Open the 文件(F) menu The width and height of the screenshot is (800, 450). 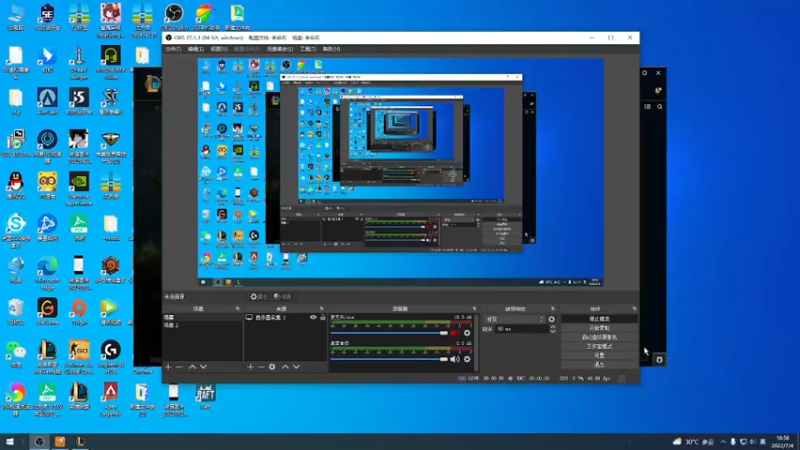(173, 49)
